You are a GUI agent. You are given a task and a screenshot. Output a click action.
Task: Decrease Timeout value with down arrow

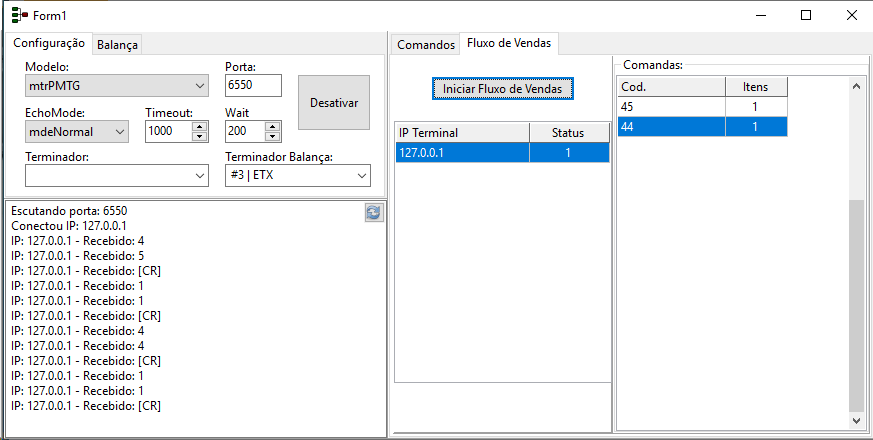pos(200,136)
